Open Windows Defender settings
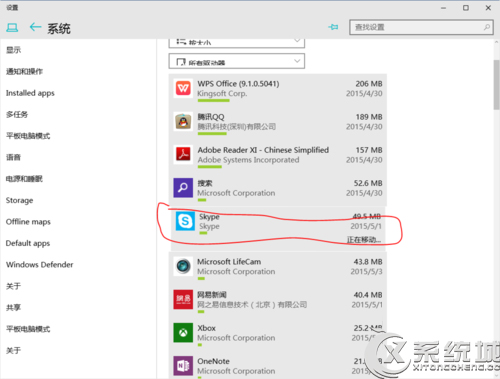500x379 pixels. pos(39,265)
